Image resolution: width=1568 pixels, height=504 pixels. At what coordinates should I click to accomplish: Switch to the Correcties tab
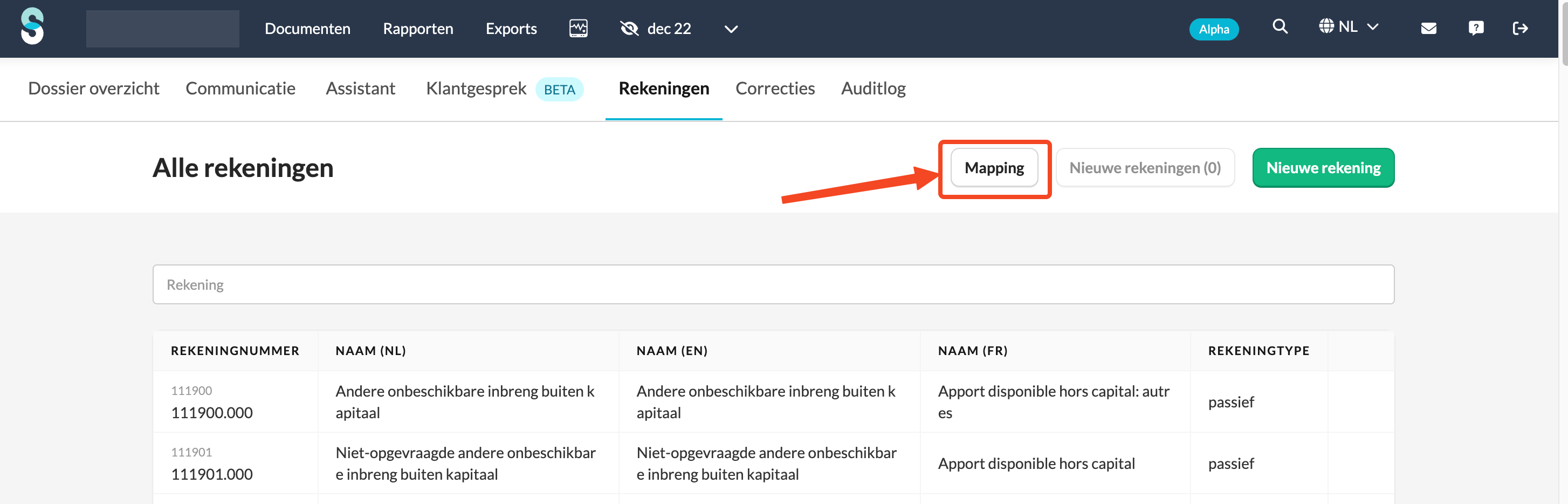point(775,88)
